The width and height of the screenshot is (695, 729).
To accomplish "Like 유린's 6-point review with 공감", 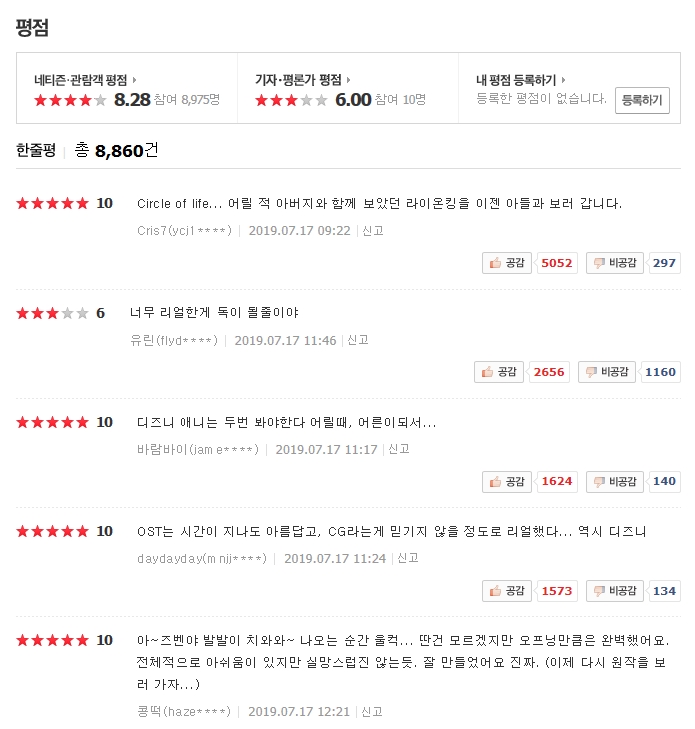I will click(x=499, y=372).
